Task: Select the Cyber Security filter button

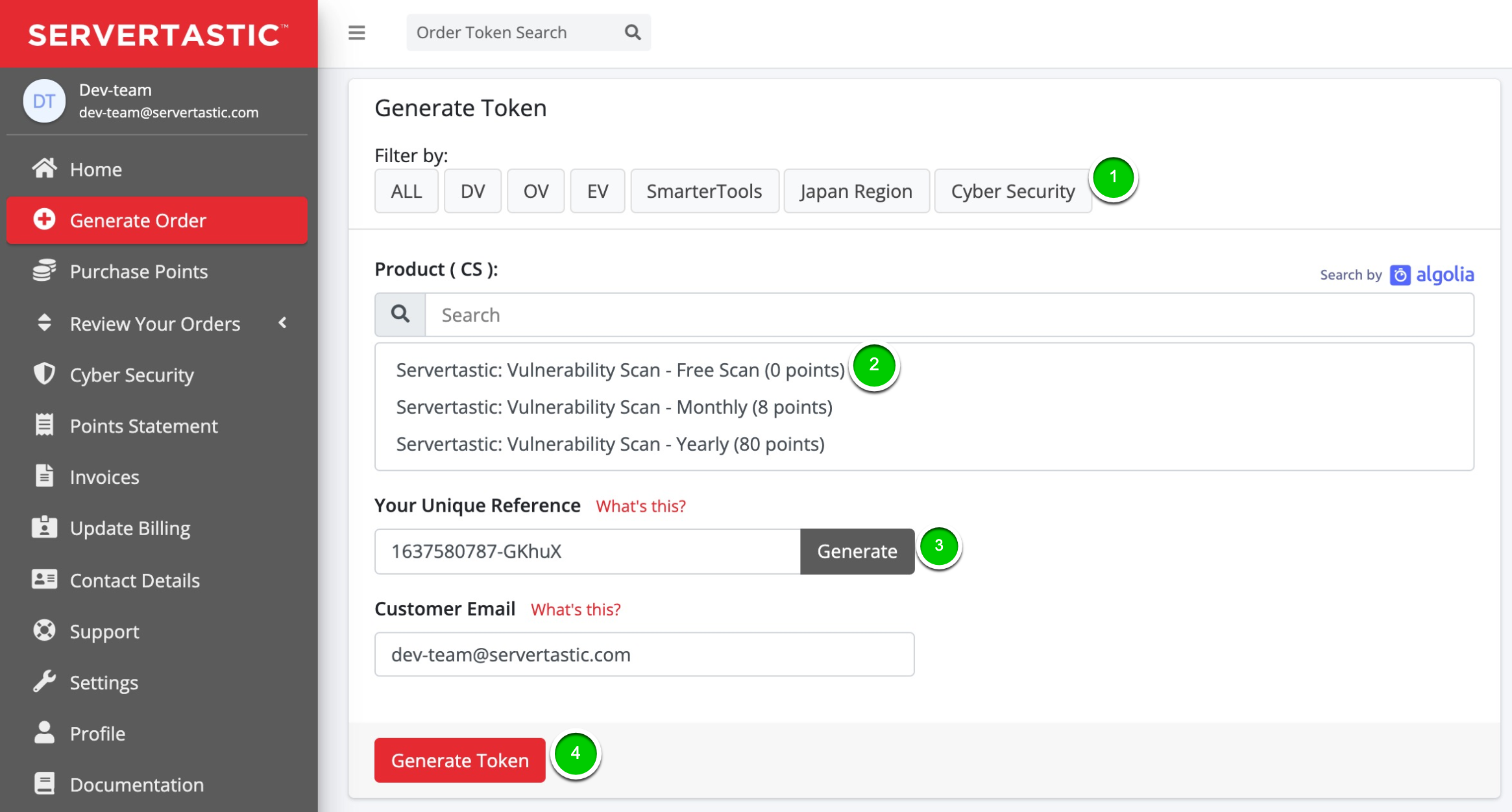Action: coord(1012,191)
